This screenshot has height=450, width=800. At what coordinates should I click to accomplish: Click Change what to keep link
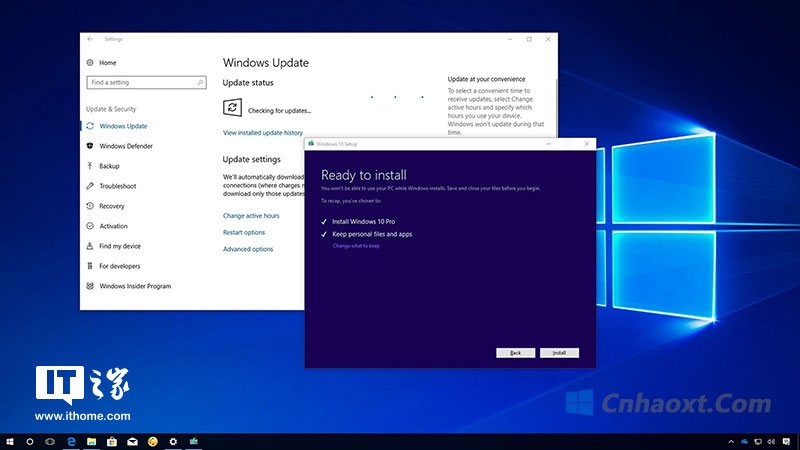356,246
